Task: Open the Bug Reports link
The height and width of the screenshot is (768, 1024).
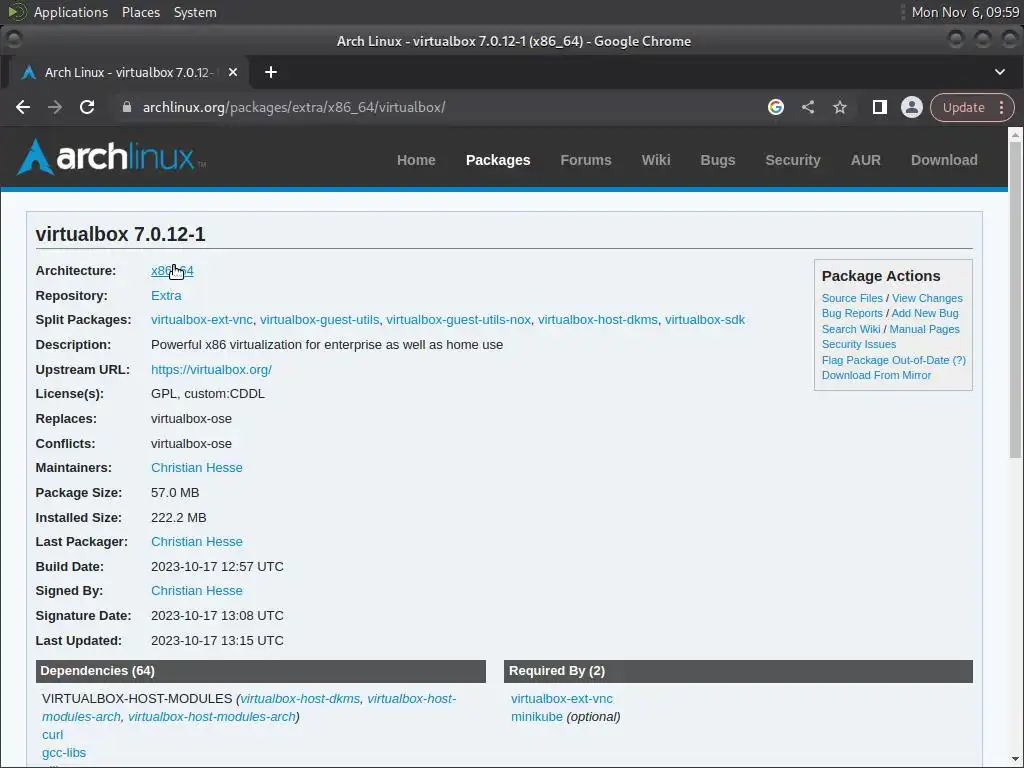Action: tap(852, 313)
